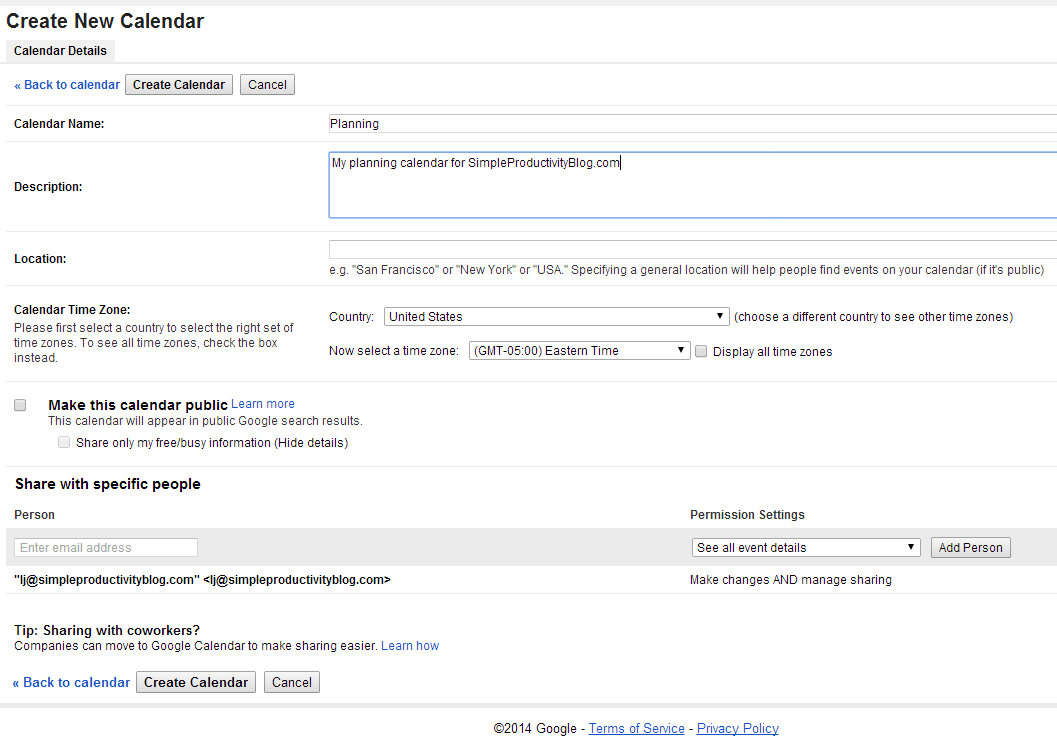1057x755 pixels.
Task: Click the bottom Cancel button
Action: click(x=291, y=682)
